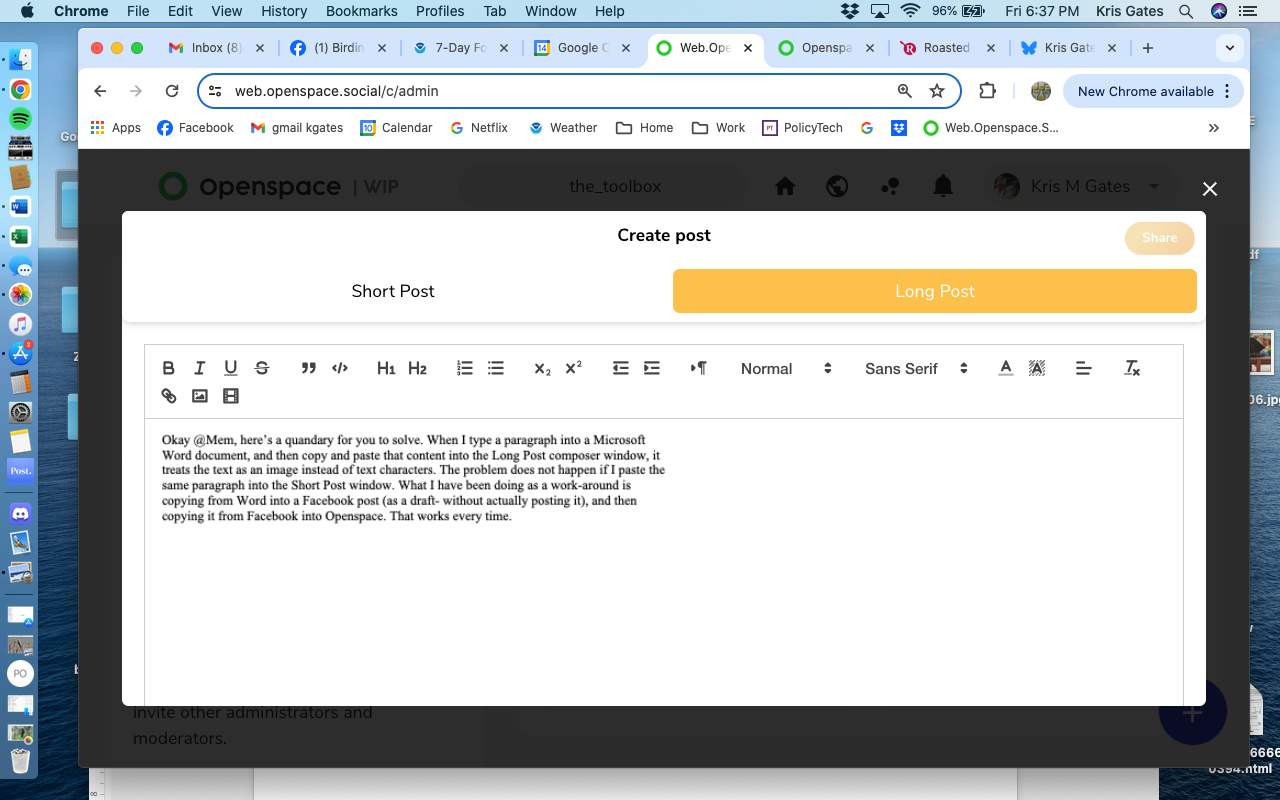Open Chrome extensions puzzle icon

[987, 91]
